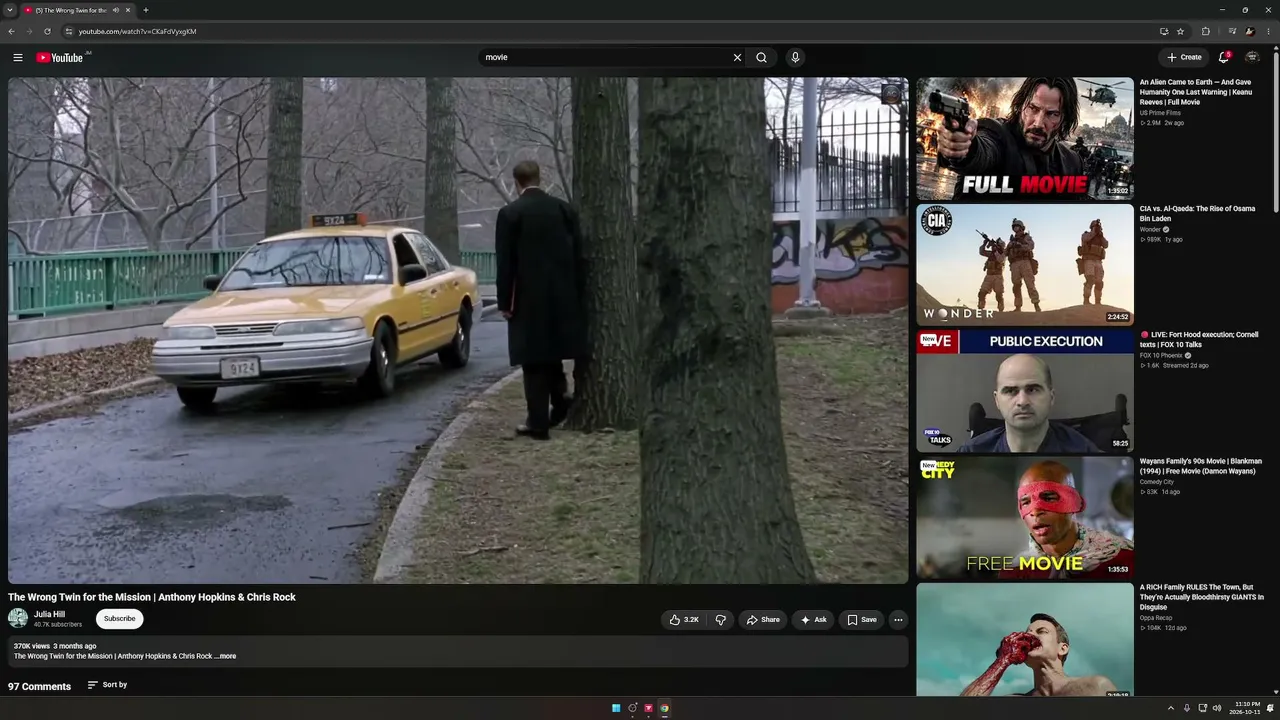The height and width of the screenshot is (720, 1280).
Task: Click the Ask button
Action: (813, 619)
